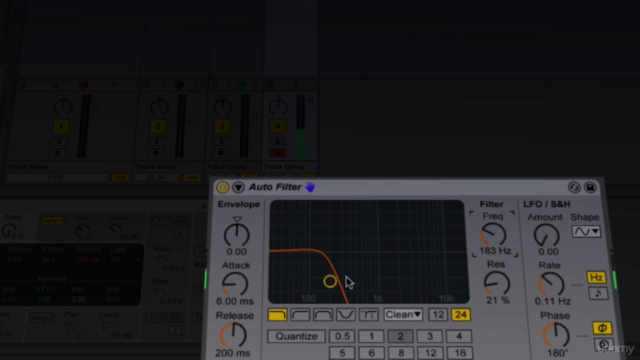Click the LFO Amount knob
The height and width of the screenshot is (360, 640).
coord(547,235)
